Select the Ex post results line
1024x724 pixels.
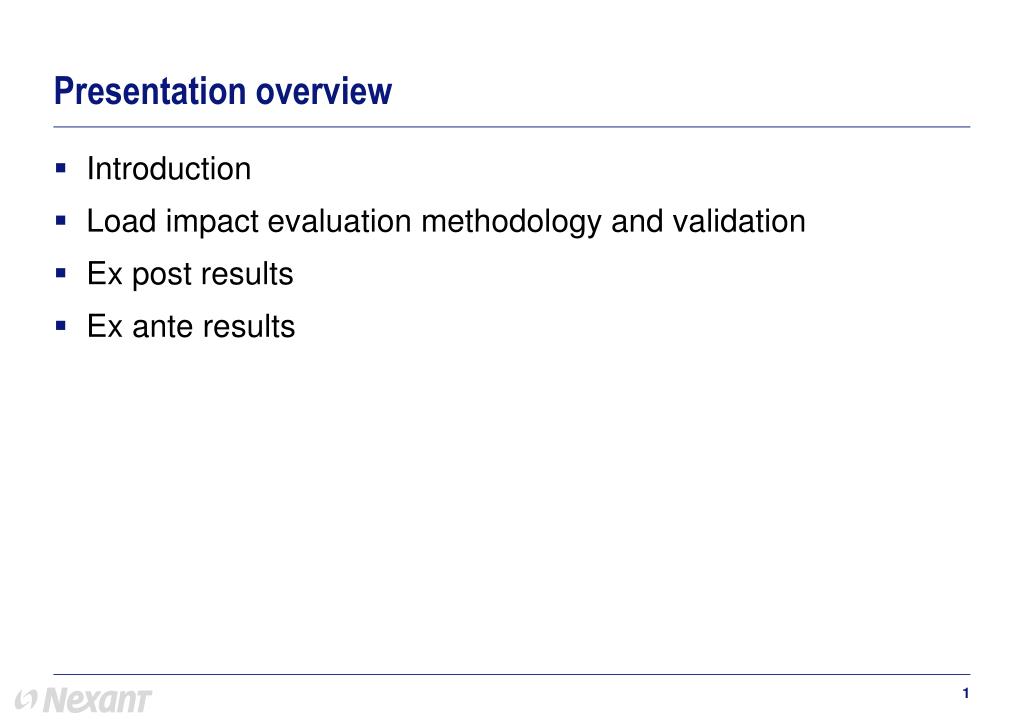(x=190, y=274)
